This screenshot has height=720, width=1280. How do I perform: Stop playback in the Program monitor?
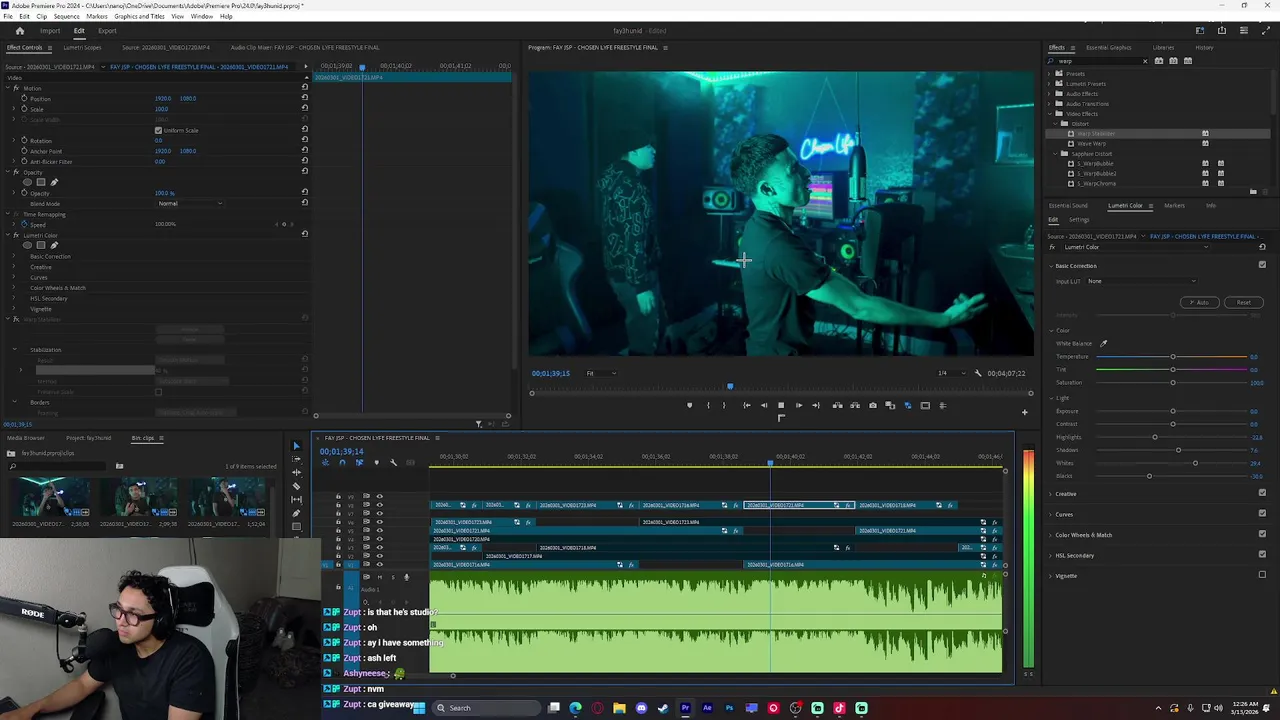tap(781, 405)
